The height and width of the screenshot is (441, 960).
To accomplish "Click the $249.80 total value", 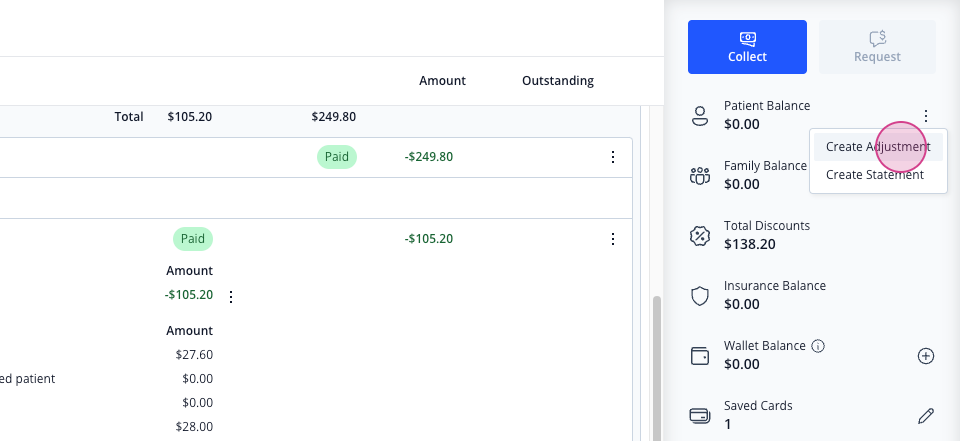I will [x=334, y=116].
